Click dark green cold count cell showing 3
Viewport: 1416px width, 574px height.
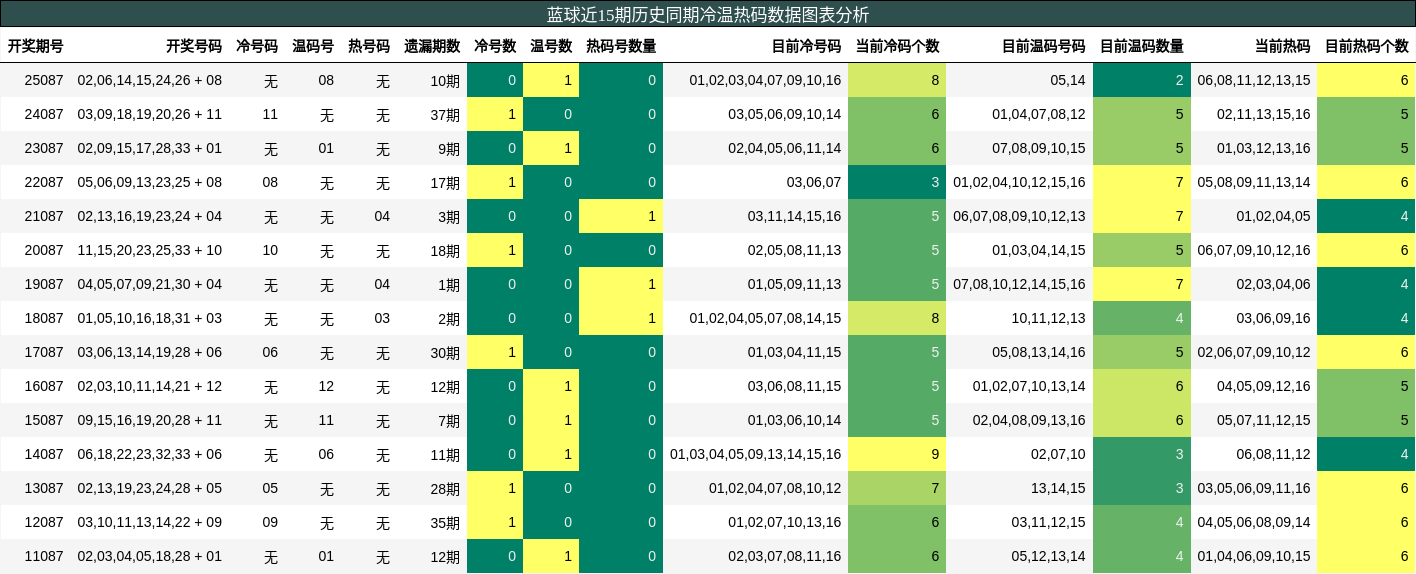point(897,182)
